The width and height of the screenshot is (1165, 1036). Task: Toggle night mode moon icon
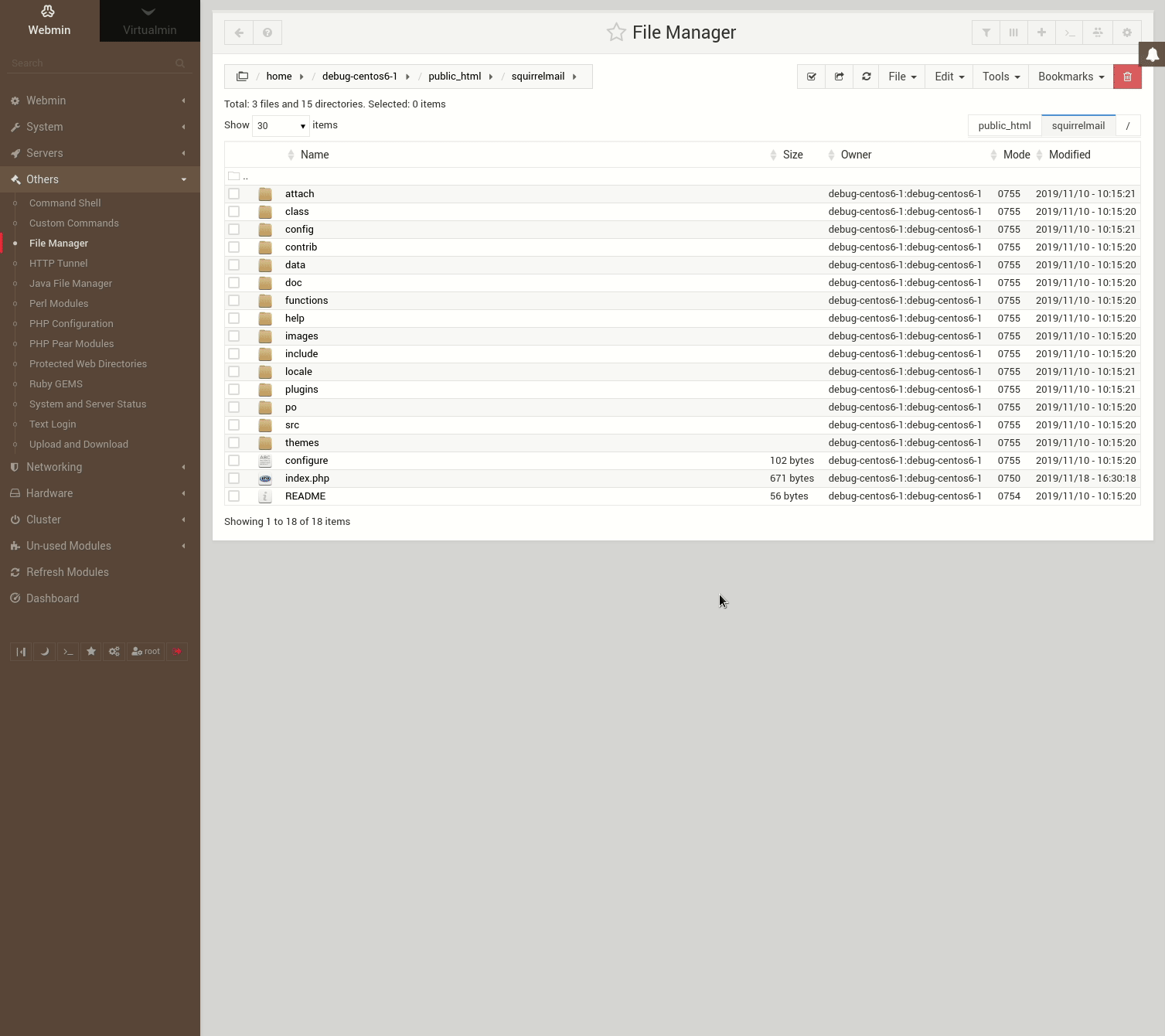(44, 652)
